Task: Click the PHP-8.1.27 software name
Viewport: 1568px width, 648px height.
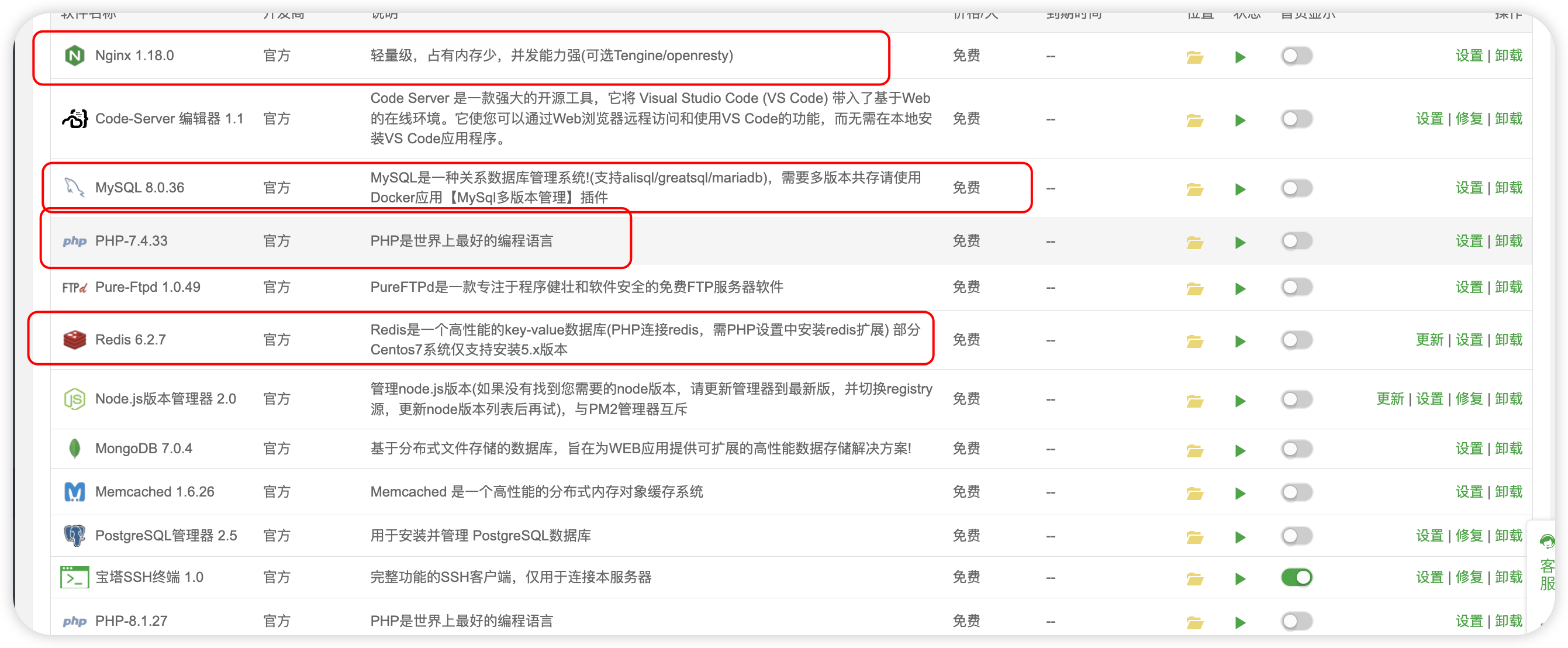Action: 131,621
